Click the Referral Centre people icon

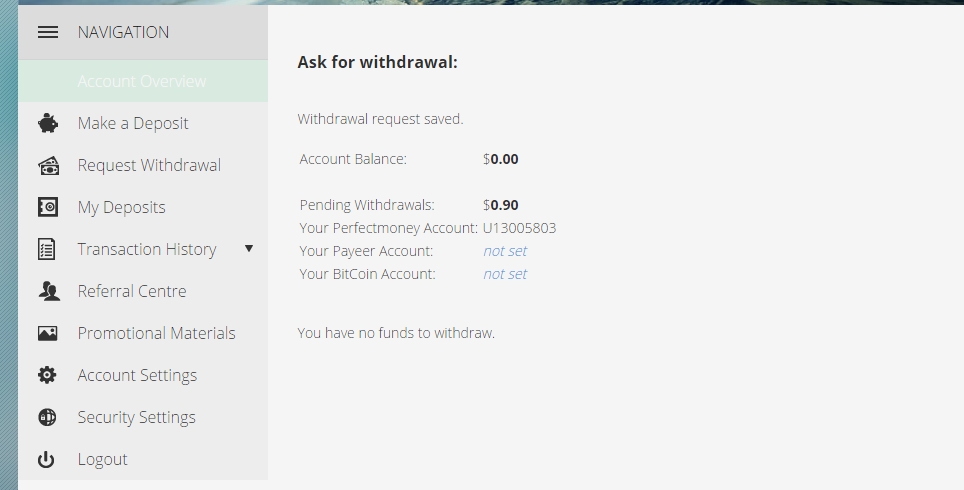[x=47, y=291]
